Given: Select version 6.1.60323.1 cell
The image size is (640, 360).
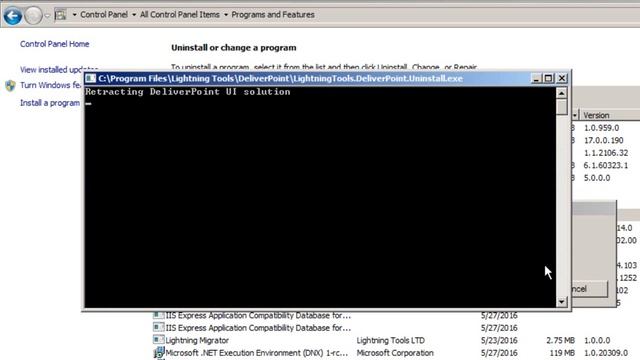Looking at the screenshot, I should pos(606,166).
